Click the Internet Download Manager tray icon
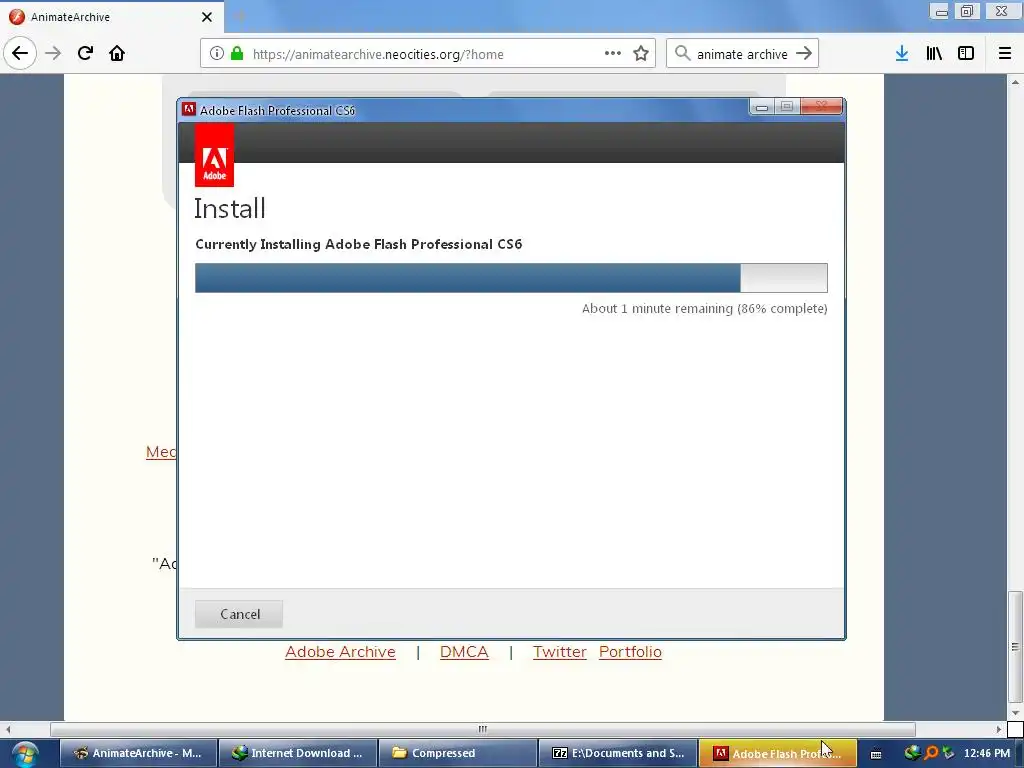This screenshot has height=768, width=1024. pyautogui.click(x=912, y=753)
